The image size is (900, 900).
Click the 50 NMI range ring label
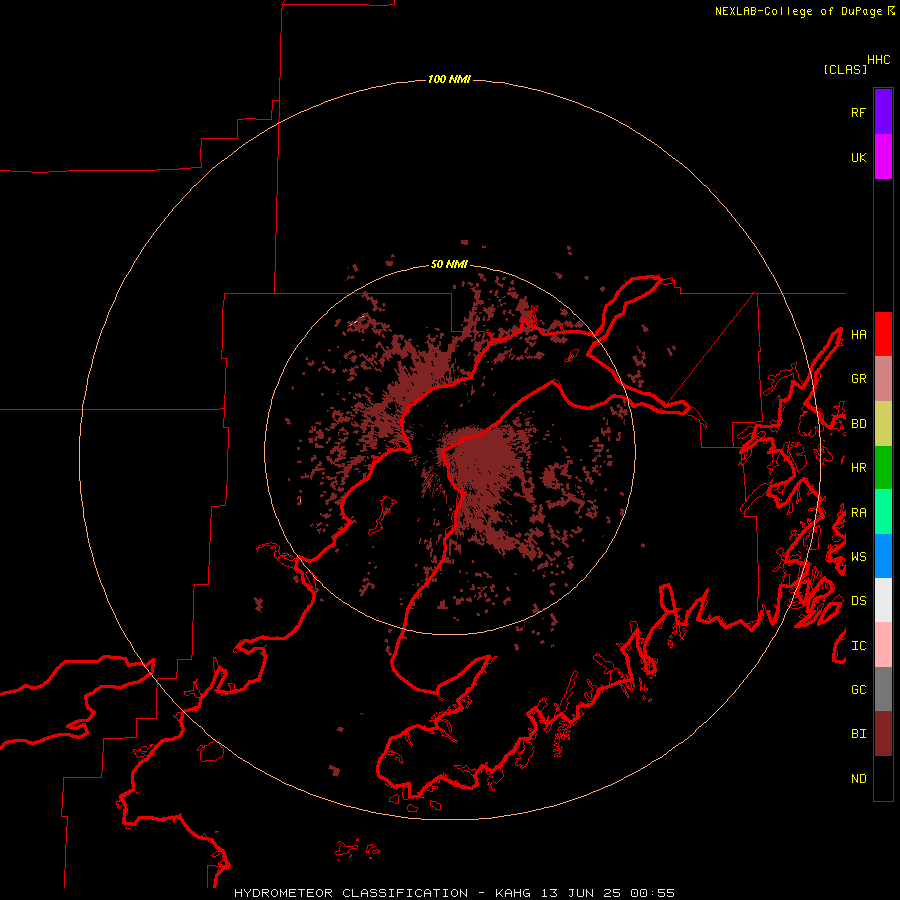[449, 264]
